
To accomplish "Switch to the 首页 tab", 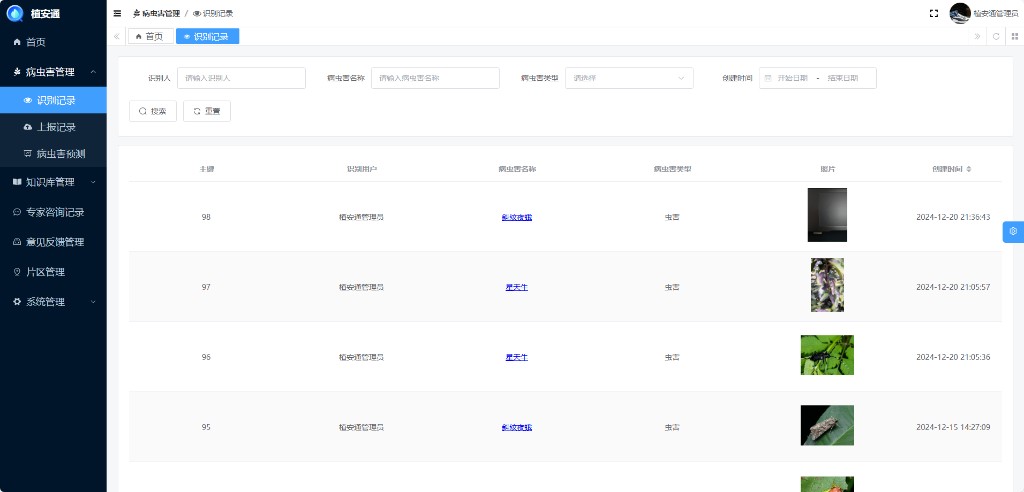I will click(150, 37).
